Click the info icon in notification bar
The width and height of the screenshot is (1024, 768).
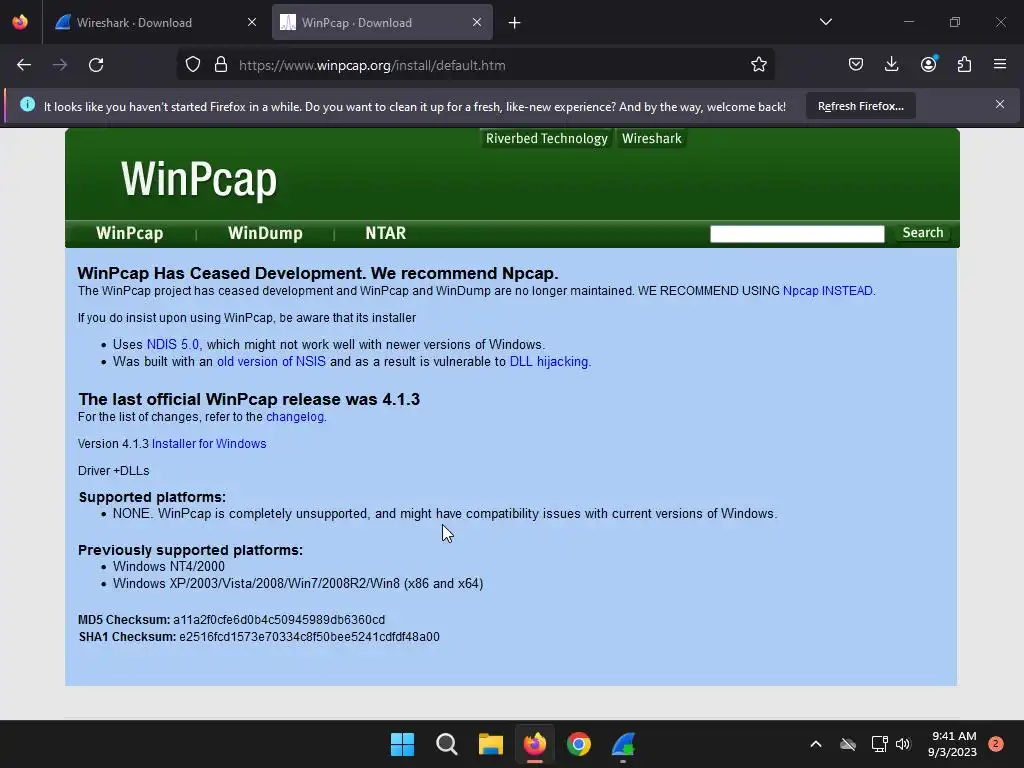(x=27, y=104)
